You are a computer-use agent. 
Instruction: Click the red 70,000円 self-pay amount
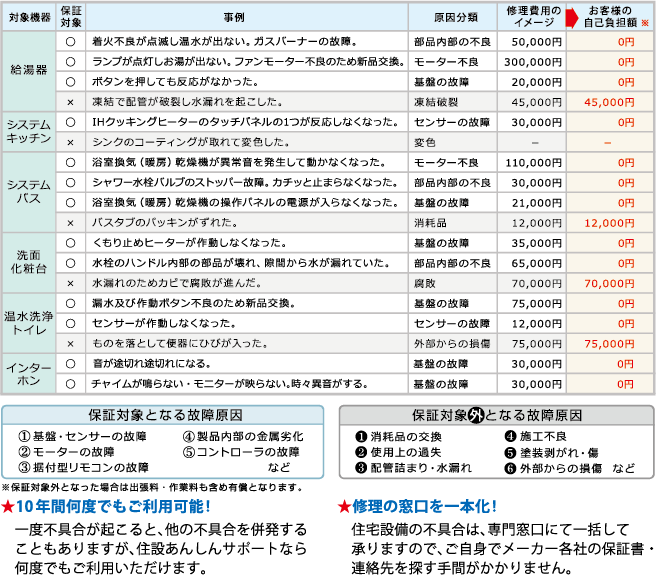point(609,284)
